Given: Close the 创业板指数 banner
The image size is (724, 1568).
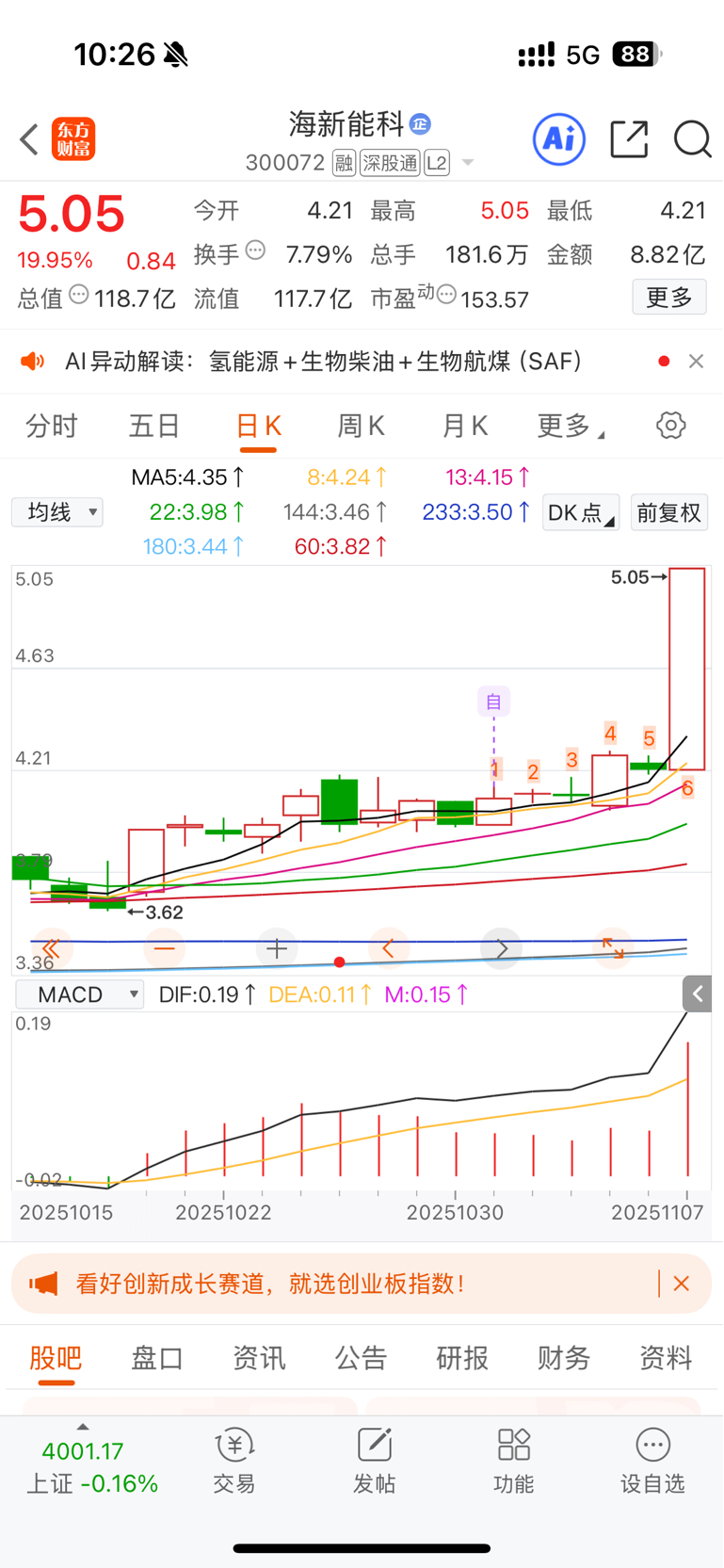Looking at the screenshot, I should click(x=682, y=1284).
